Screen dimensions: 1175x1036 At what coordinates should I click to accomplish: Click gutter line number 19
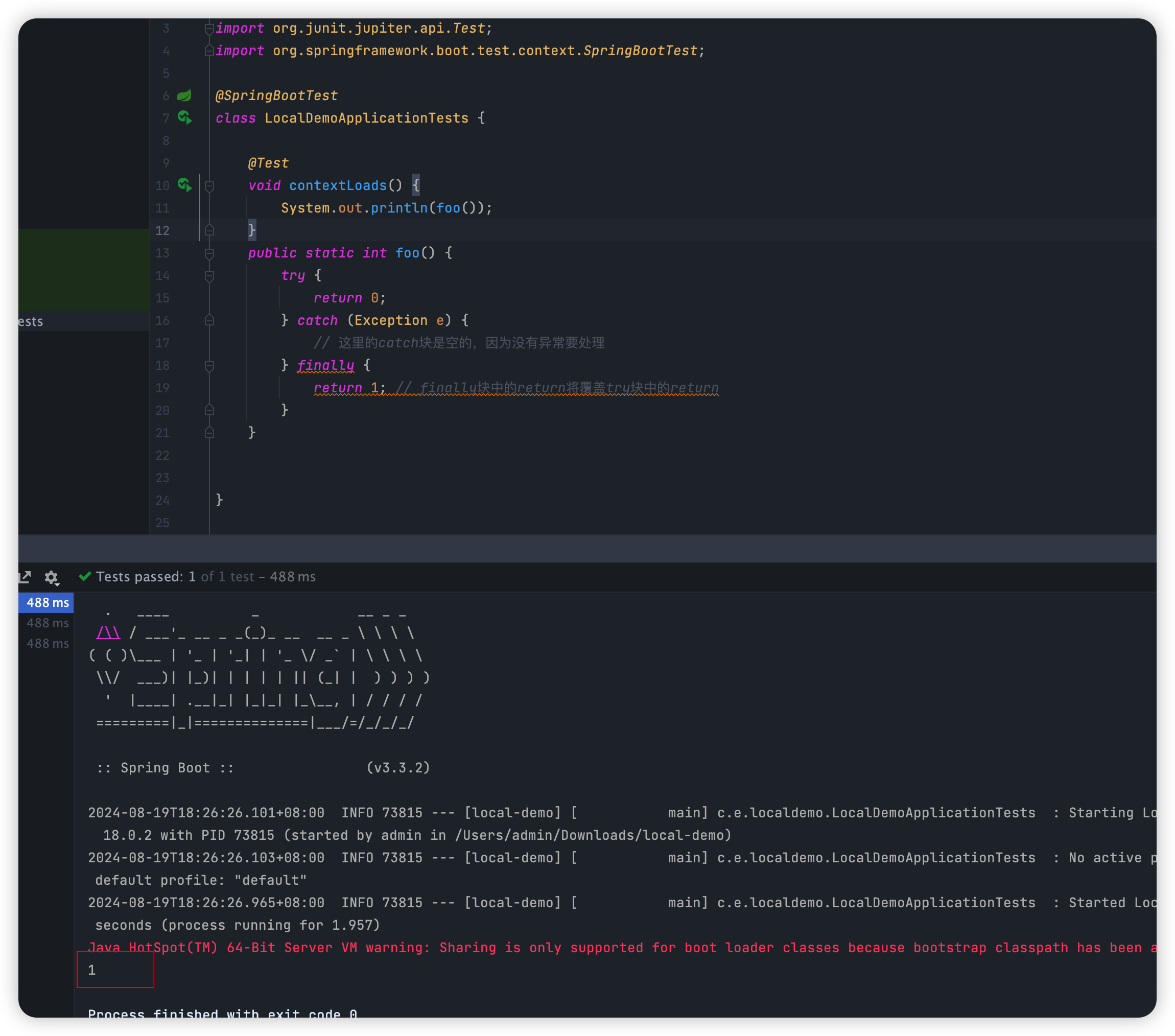tap(162, 388)
